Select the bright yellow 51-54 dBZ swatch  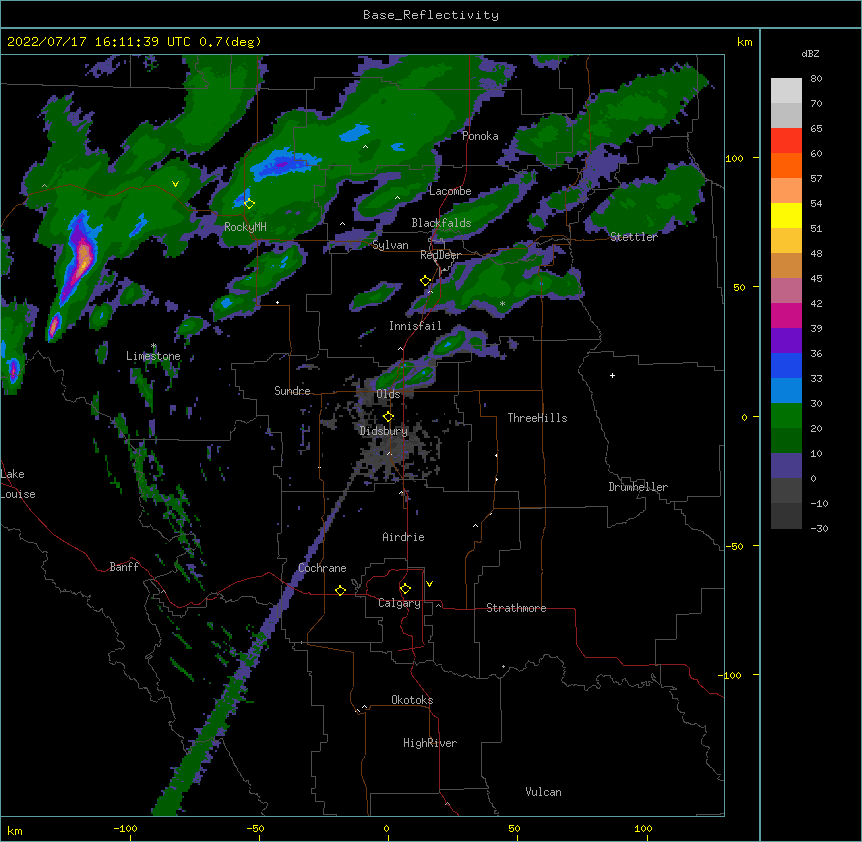tap(786, 215)
